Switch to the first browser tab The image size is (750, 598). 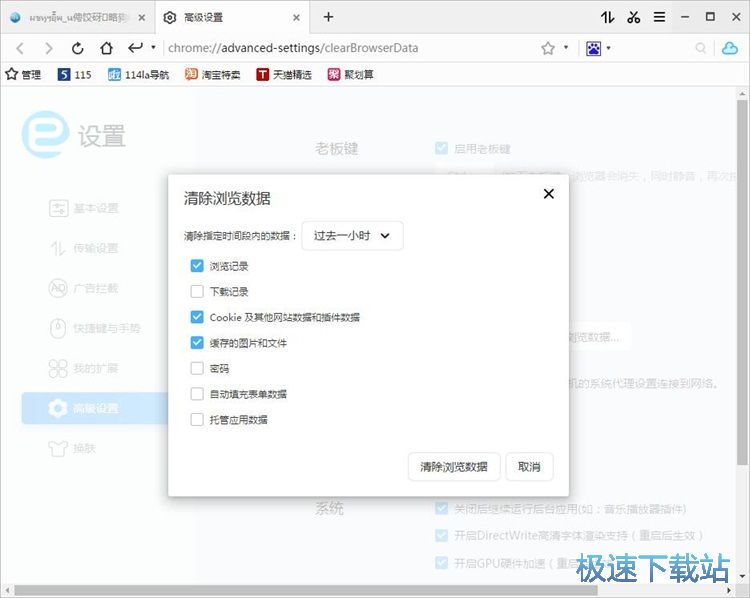(77, 18)
